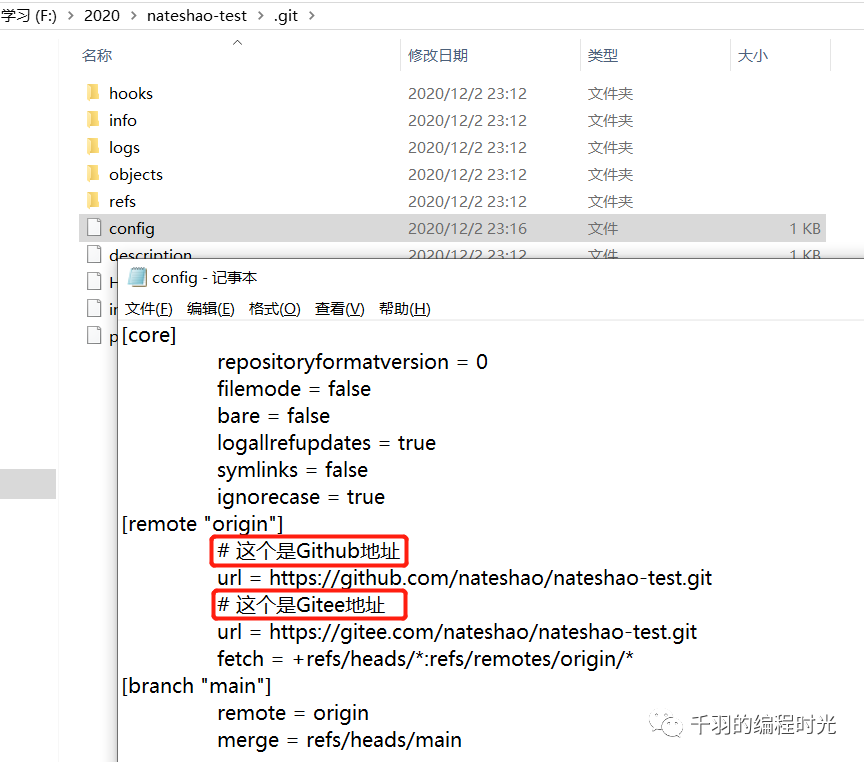
Task: Click the [core] section line in Notepad
Action: click(149, 335)
